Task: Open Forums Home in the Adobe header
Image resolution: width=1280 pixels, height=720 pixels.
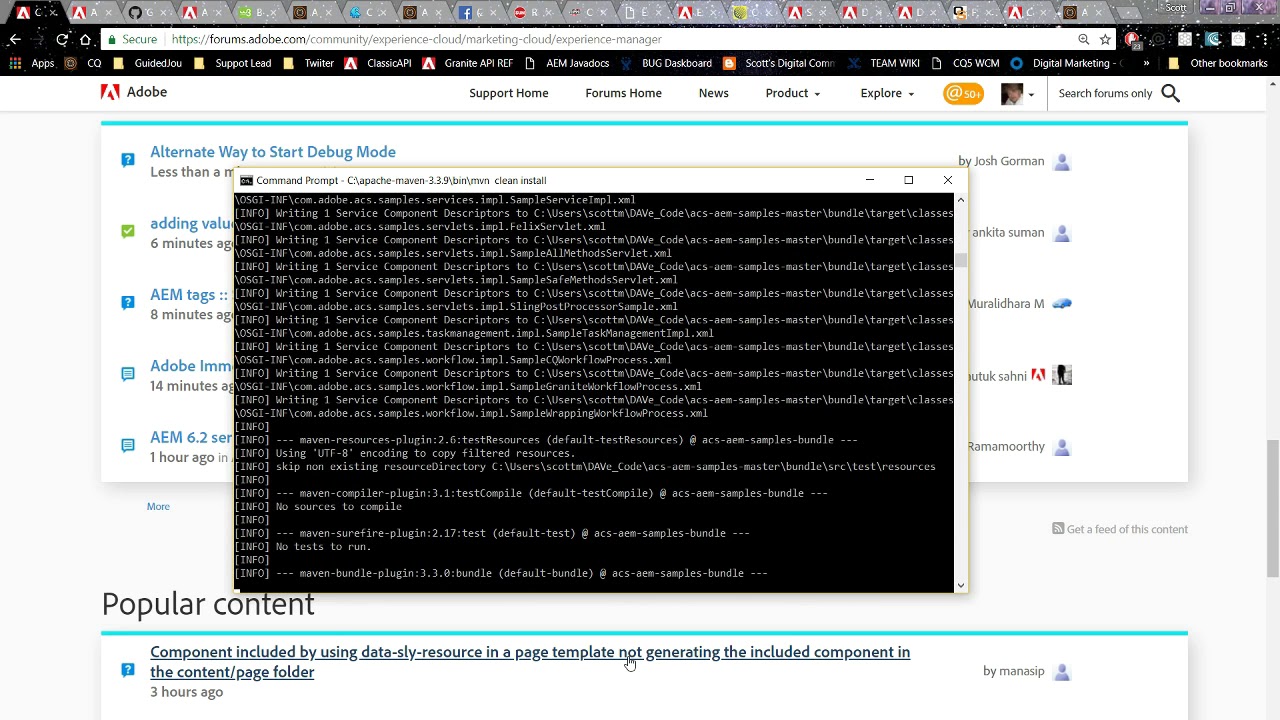Action: click(623, 93)
